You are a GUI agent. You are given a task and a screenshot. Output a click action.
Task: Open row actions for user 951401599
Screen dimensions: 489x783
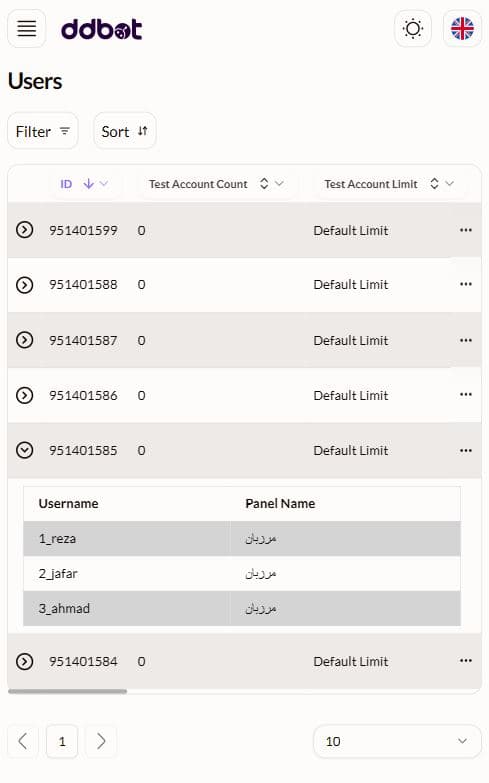[466, 230]
